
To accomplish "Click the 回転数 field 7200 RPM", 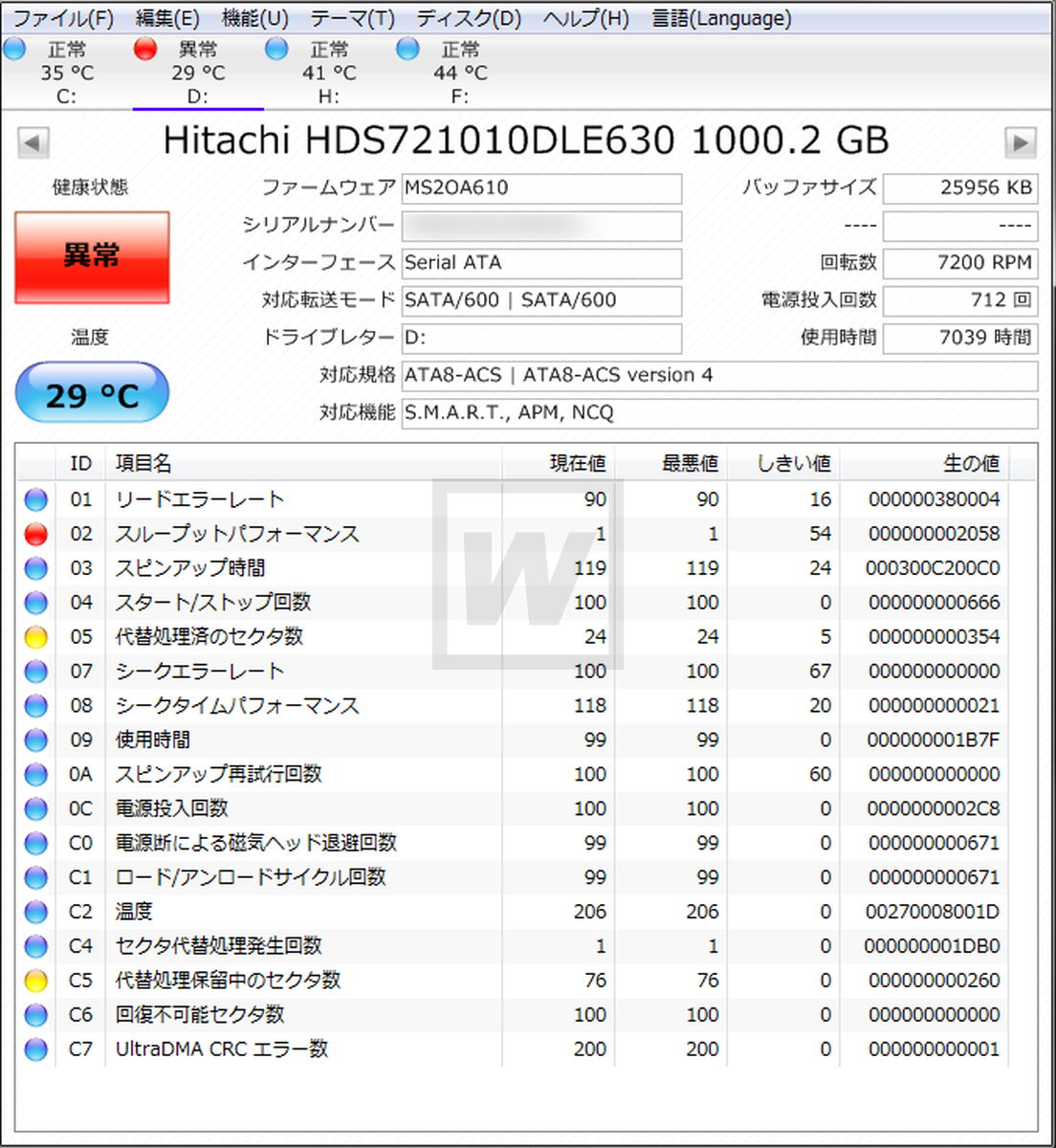I will 960,263.
